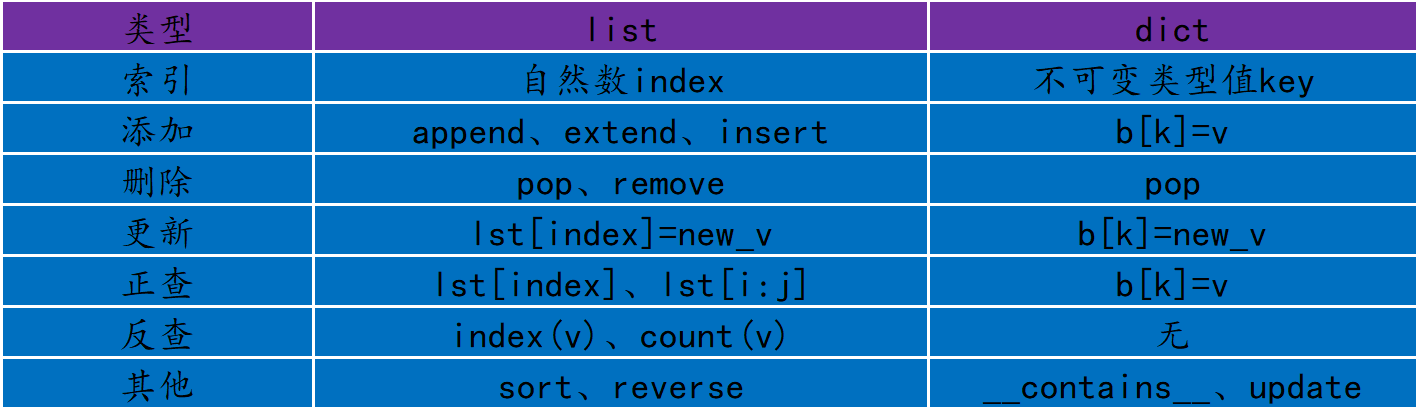1419x409 pixels.
Task: Click the pop、remove cell
Action: tap(621, 183)
